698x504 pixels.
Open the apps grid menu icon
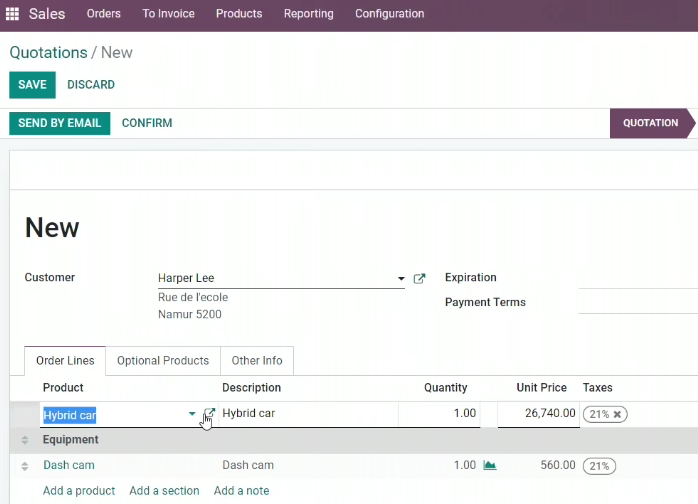(12, 14)
